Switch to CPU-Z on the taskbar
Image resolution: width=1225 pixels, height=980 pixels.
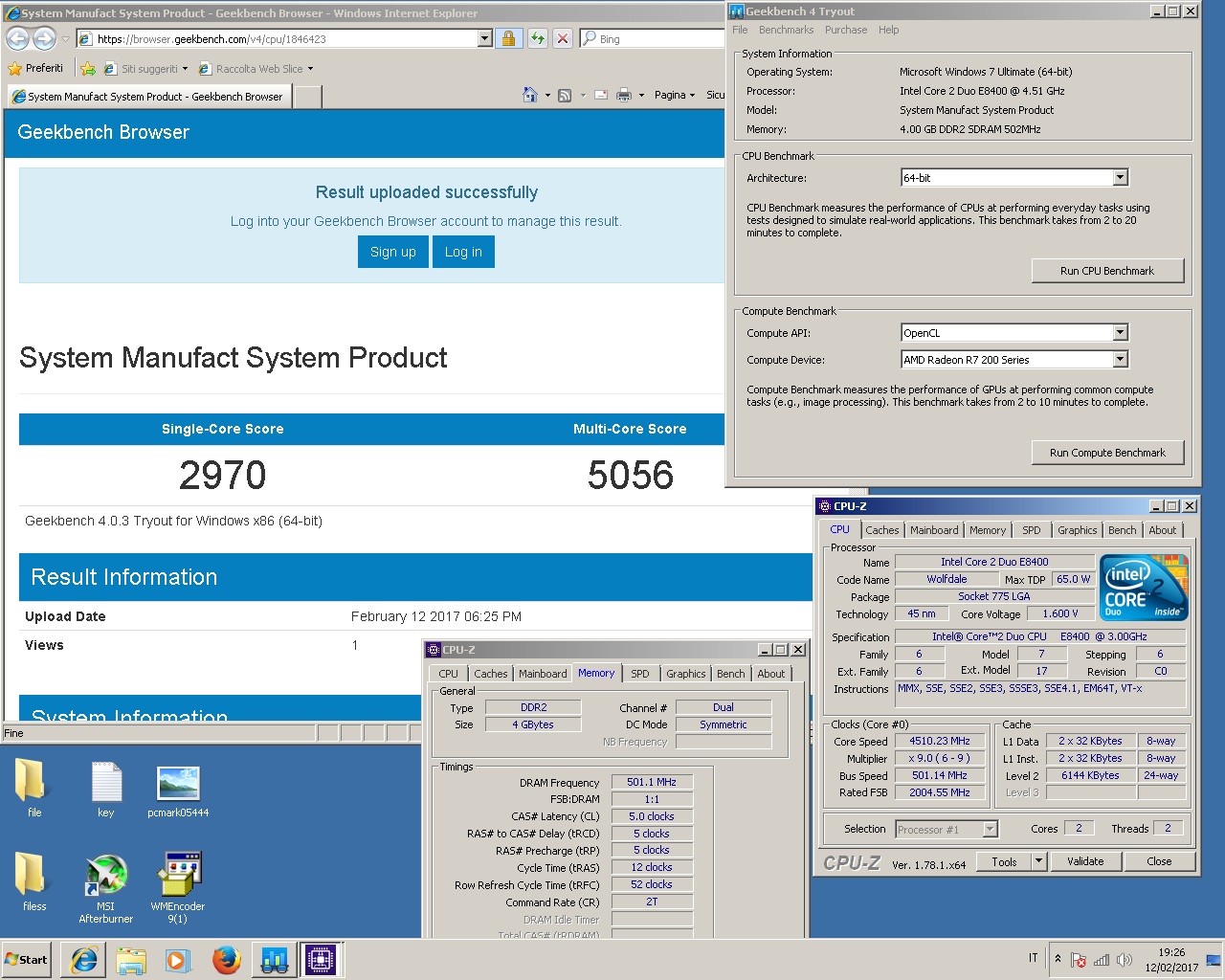pyautogui.click(x=322, y=960)
